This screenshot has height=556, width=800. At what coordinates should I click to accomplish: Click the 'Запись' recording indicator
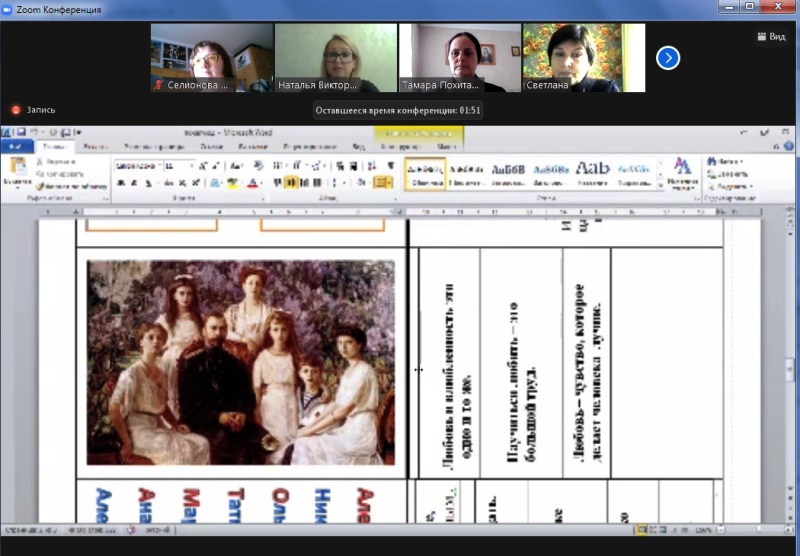coord(34,110)
